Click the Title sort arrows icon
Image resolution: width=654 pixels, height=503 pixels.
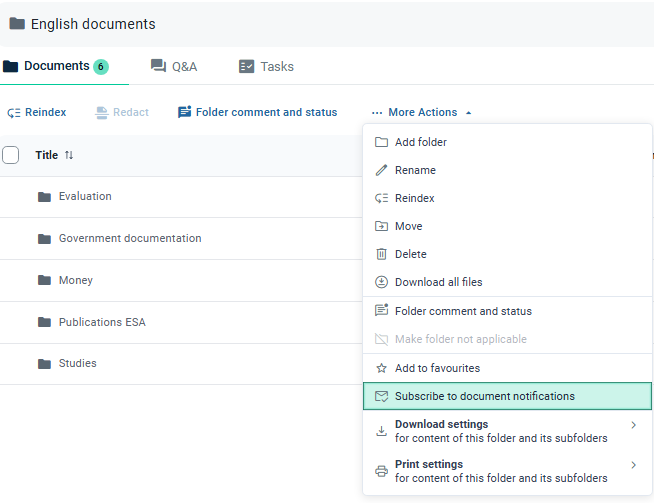click(69, 155)
